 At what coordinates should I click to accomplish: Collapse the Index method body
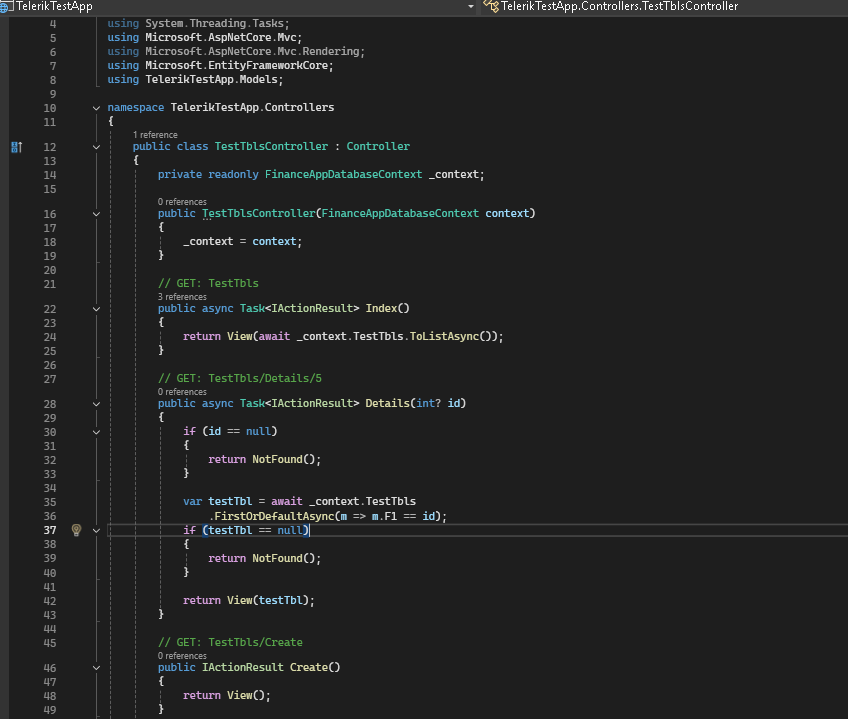point(96,309)
